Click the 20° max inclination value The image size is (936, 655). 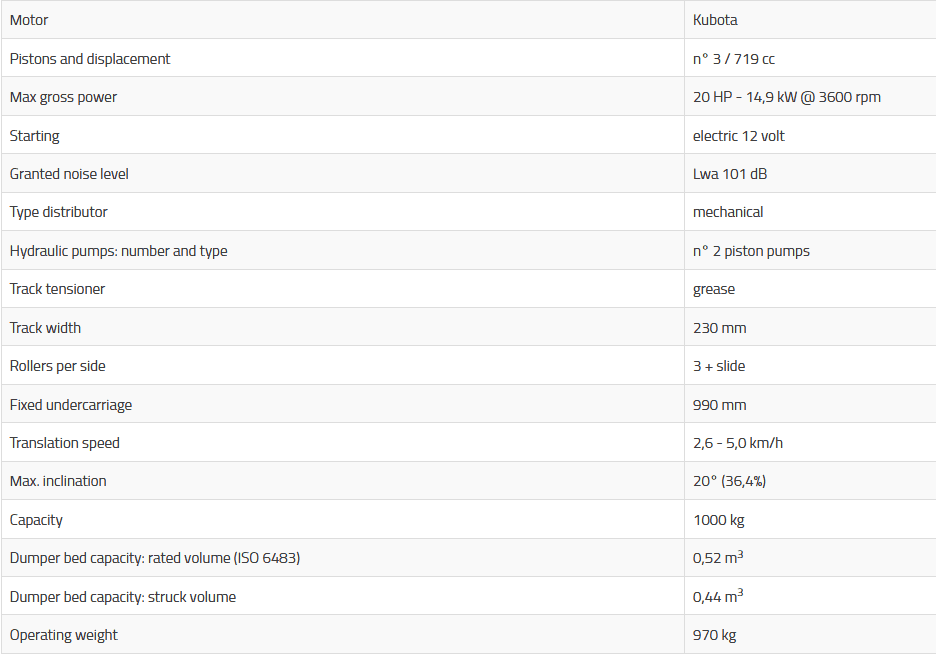[729, 481]
